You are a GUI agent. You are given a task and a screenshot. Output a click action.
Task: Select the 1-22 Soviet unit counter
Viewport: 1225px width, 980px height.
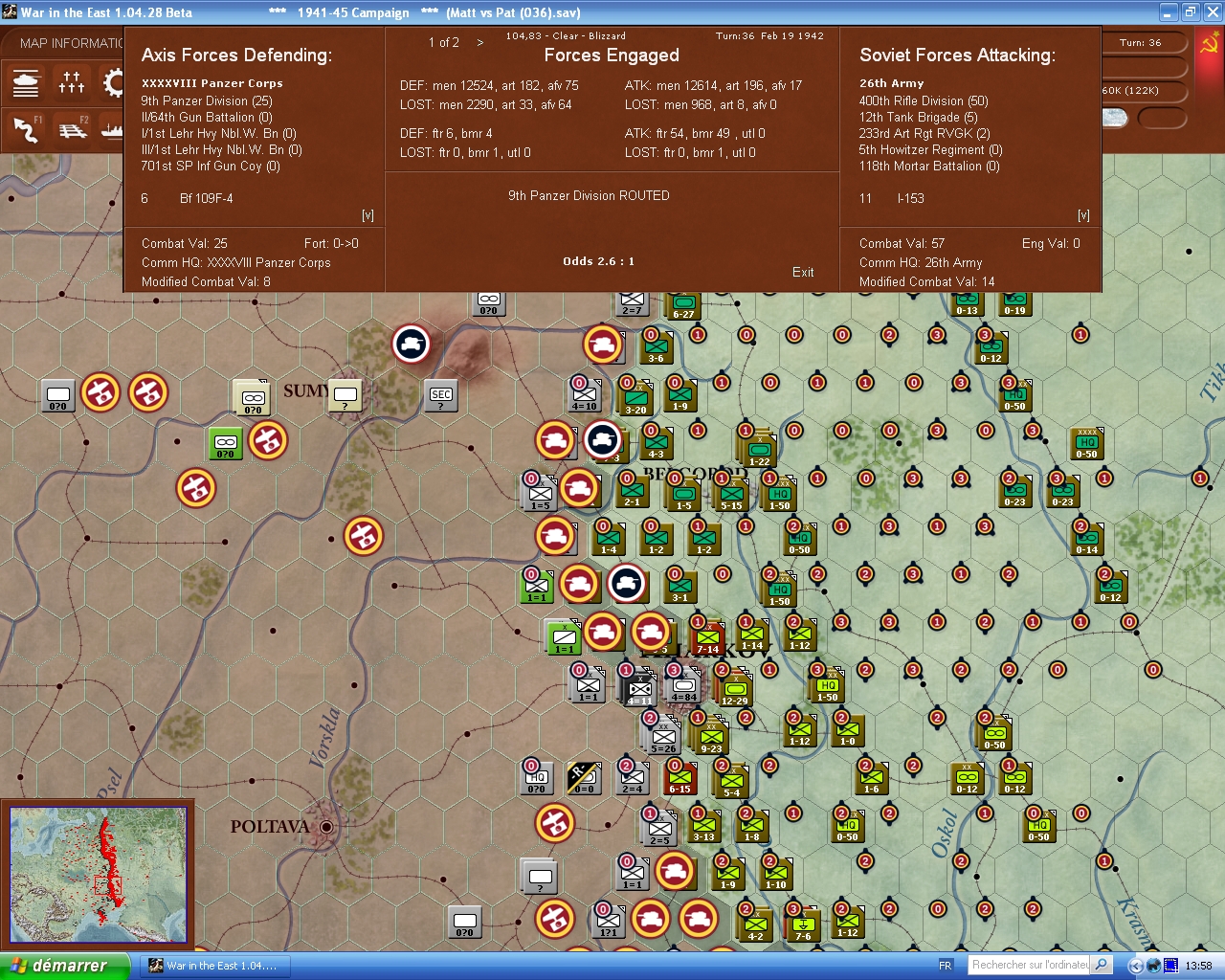coord(759,450)
